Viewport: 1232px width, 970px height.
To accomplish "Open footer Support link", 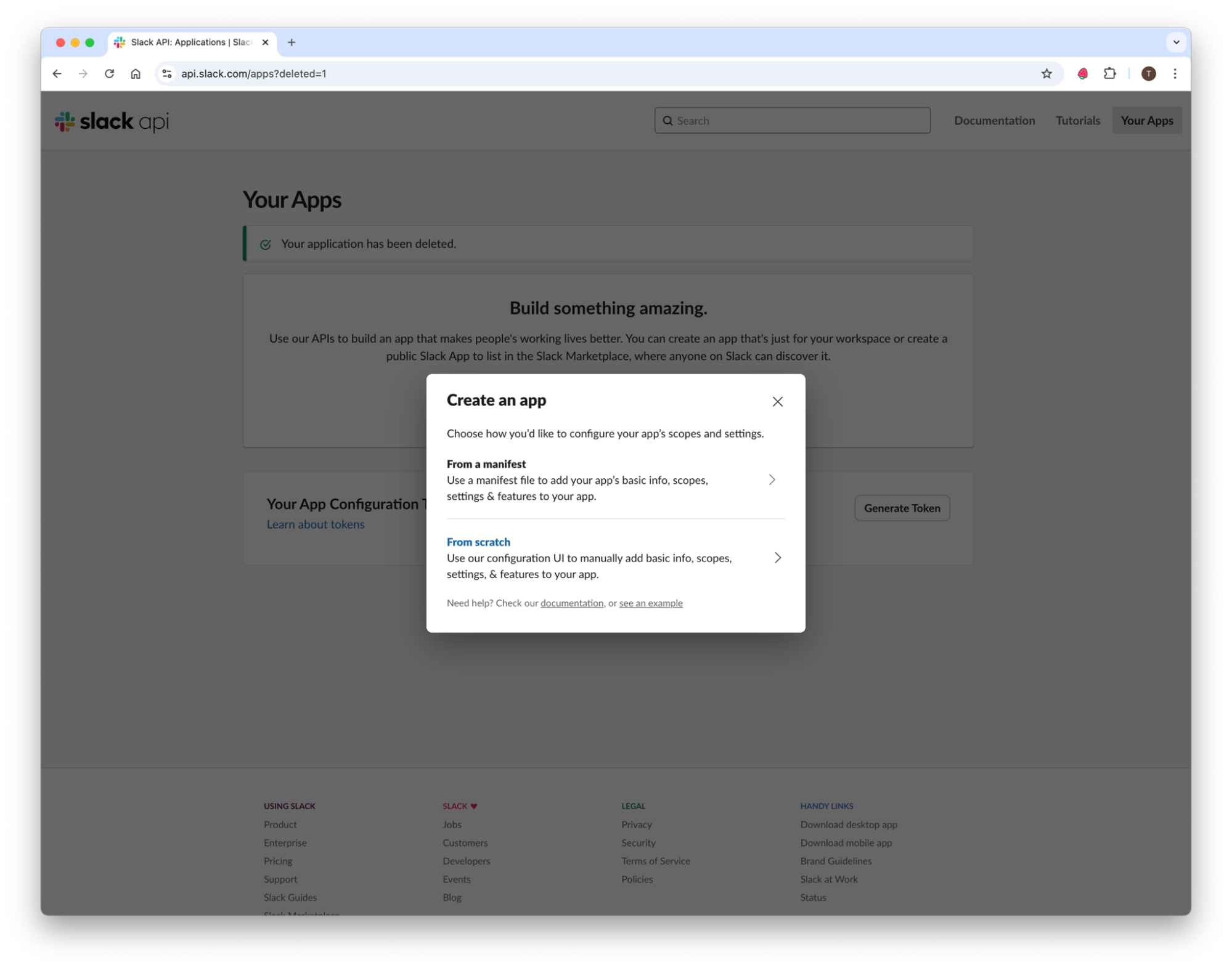I will (280, 879).
